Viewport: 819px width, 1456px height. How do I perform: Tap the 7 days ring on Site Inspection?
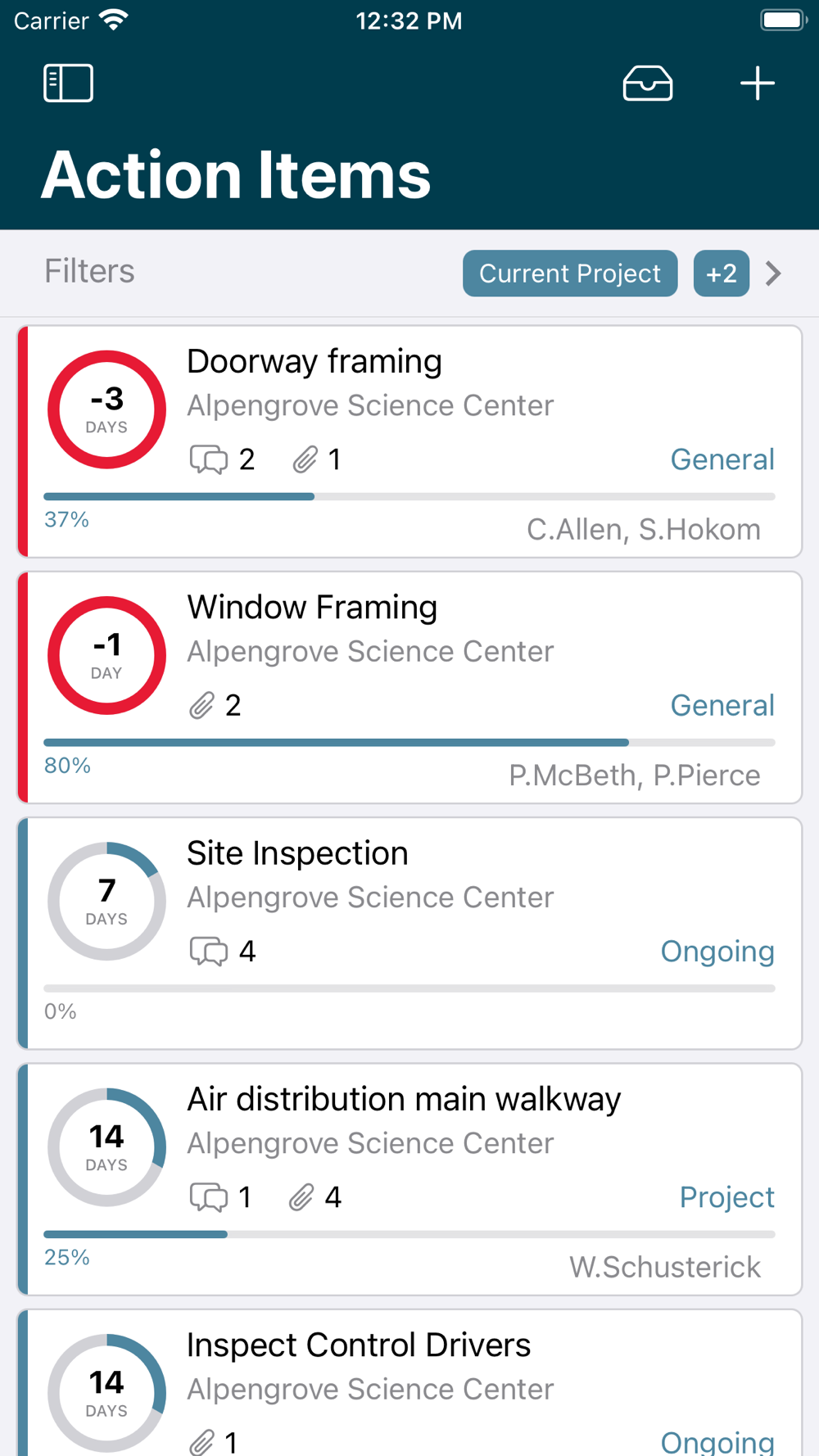(106, 901)
